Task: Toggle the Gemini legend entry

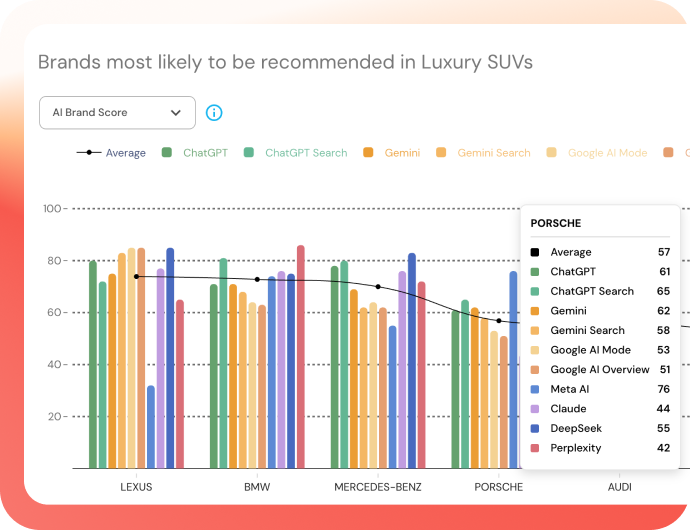Action: point(392,153)
